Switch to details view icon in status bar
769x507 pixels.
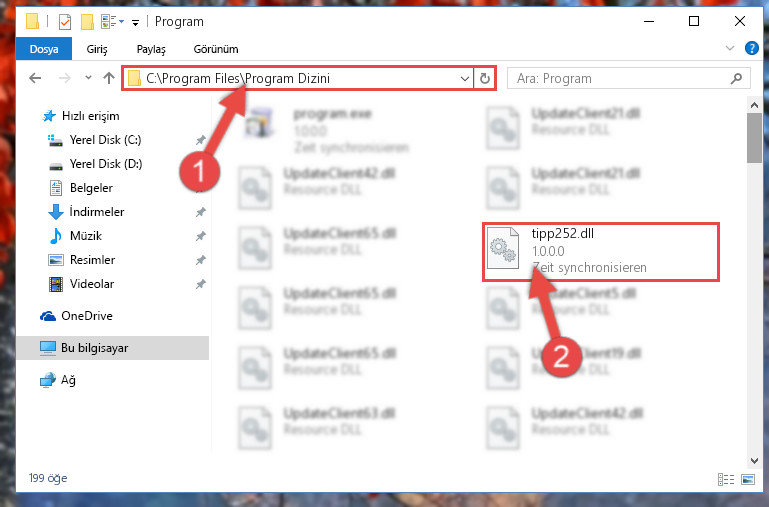725,479
